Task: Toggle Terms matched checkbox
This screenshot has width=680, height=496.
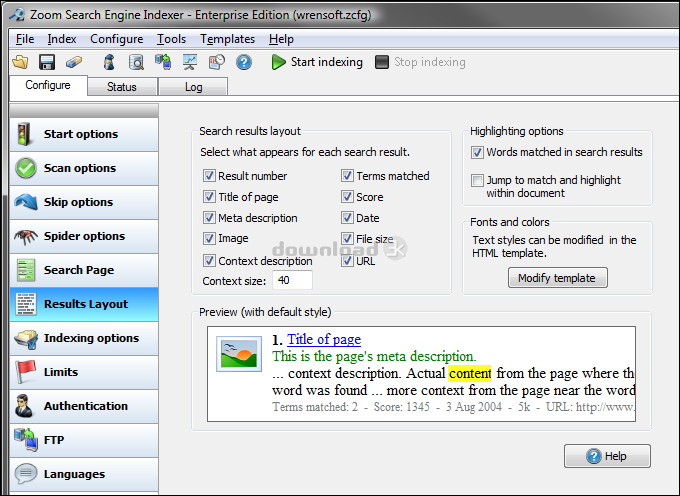Action: (x=347, y=176)
